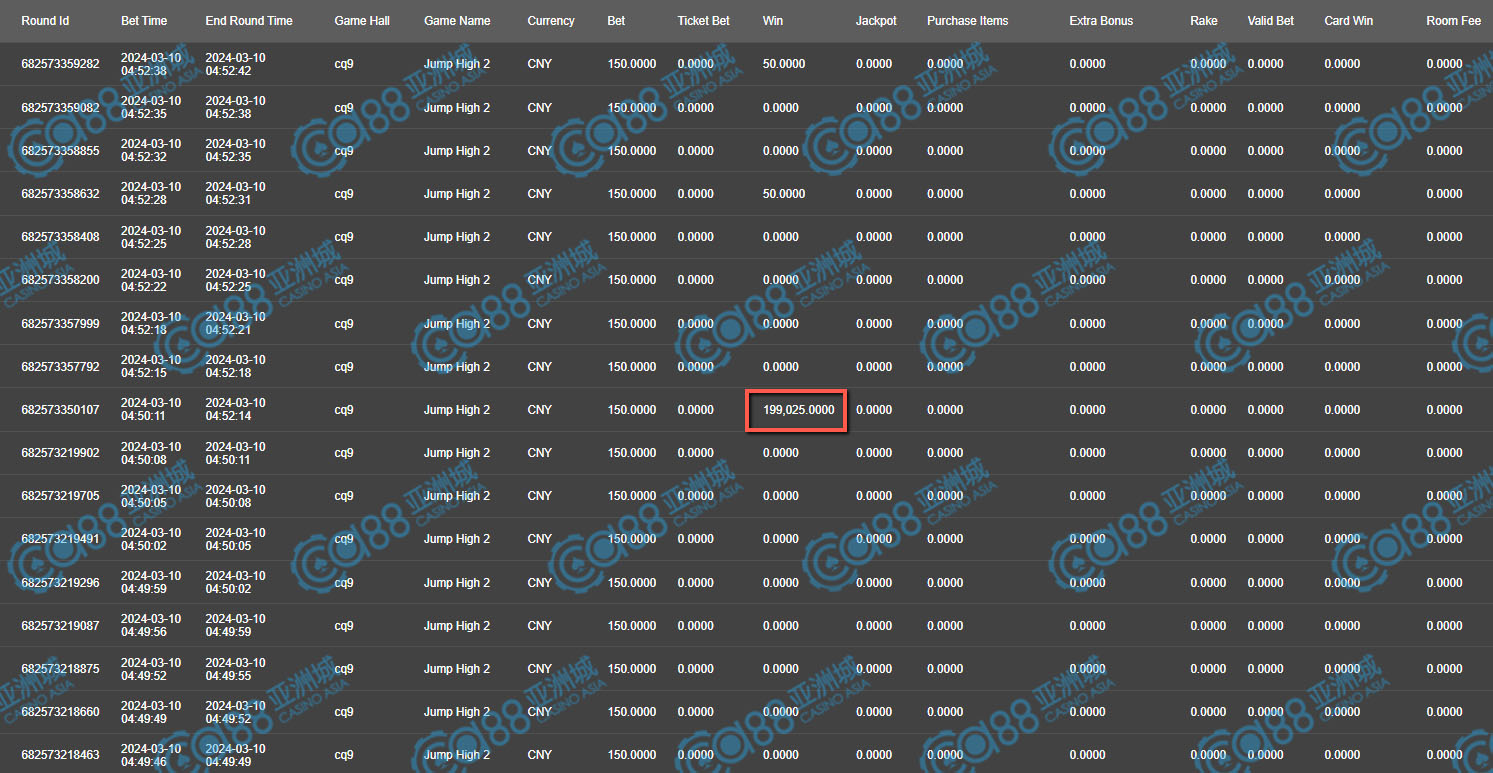Click the Bet column header

tap(616, 21)
